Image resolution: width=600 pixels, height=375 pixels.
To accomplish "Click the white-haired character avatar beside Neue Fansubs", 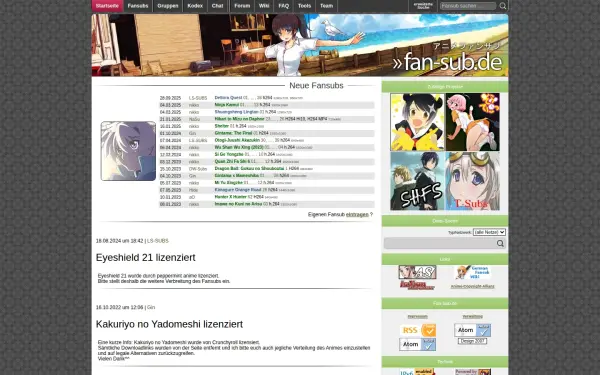I will (128, 151).
